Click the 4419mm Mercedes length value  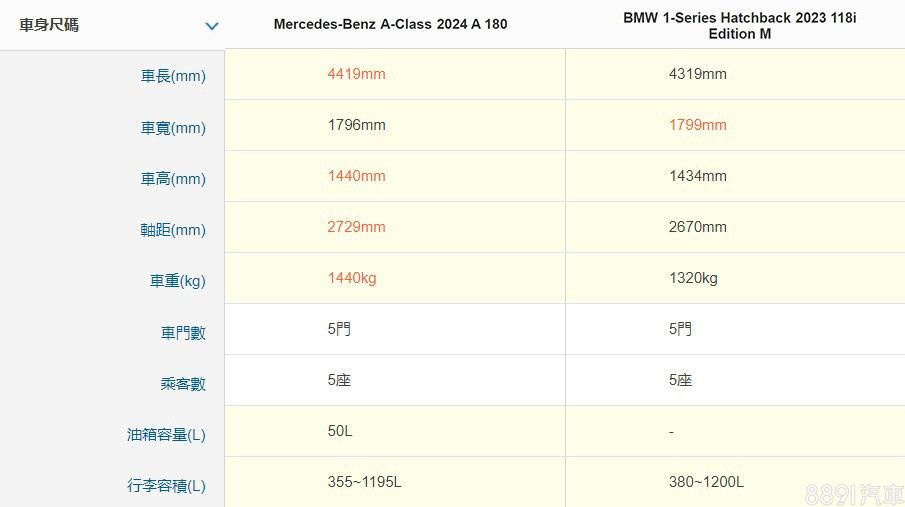click(x=356, y=74)
